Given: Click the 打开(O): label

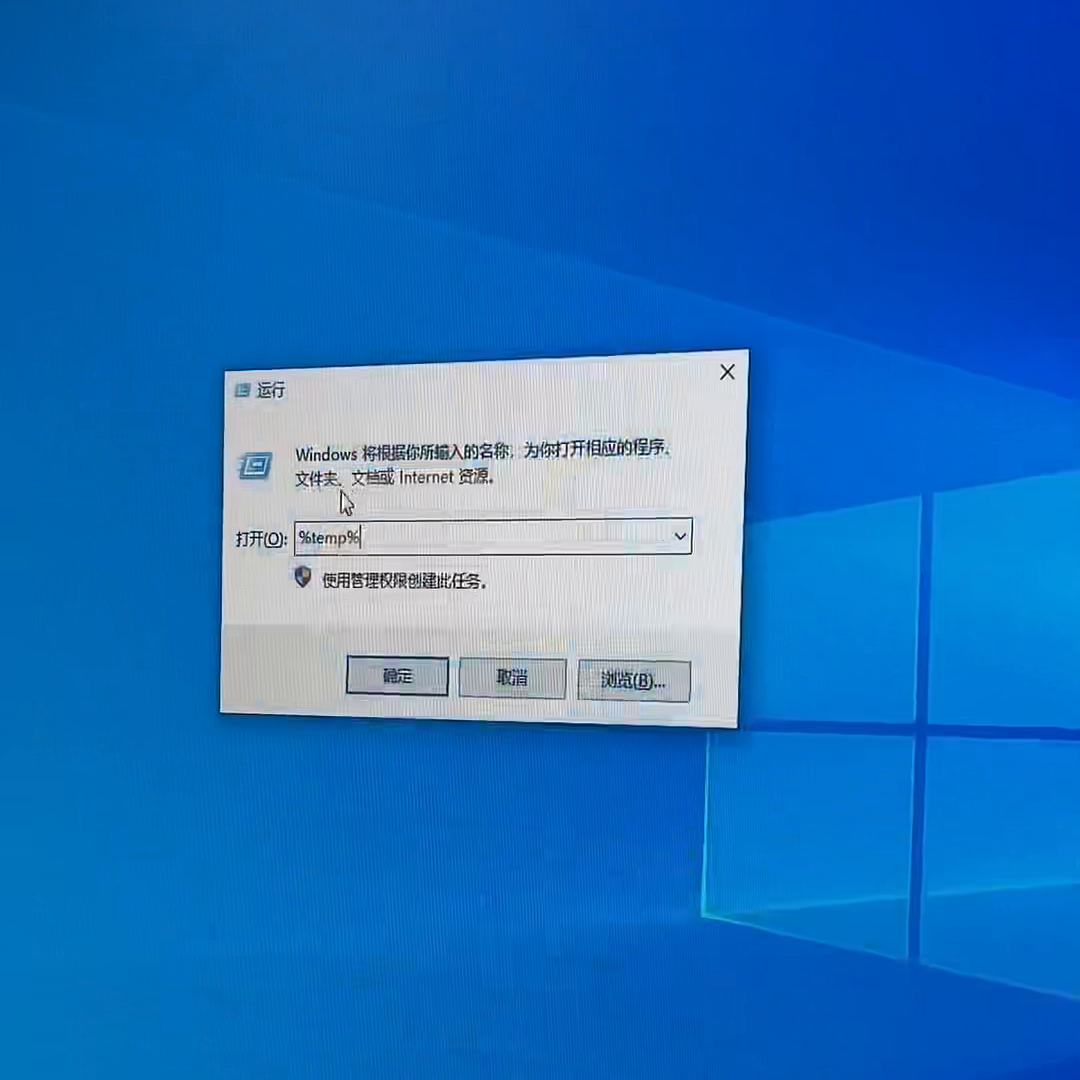Looking at the screenshot, I should click(261, 539).
